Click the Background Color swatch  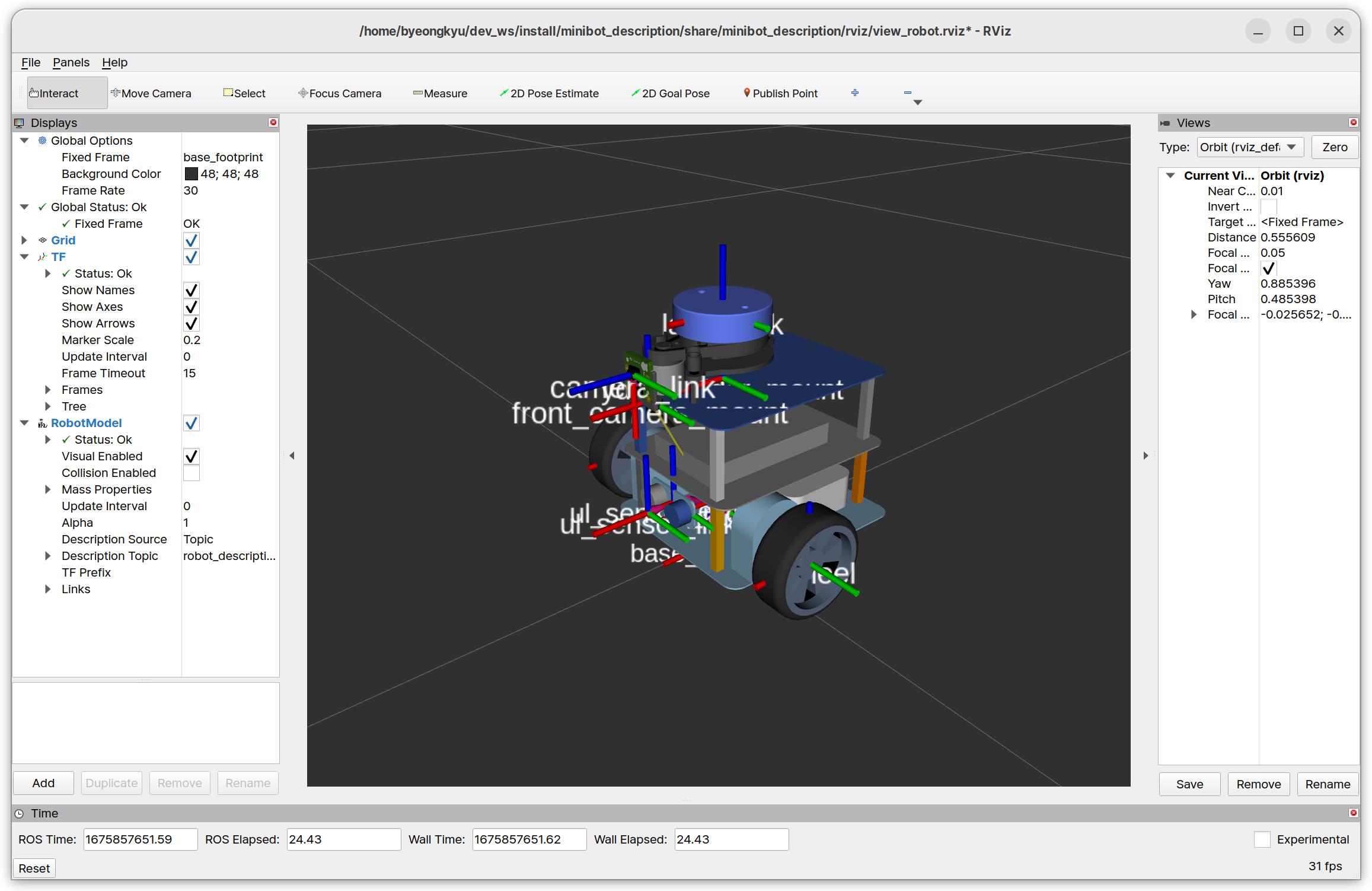191,174
